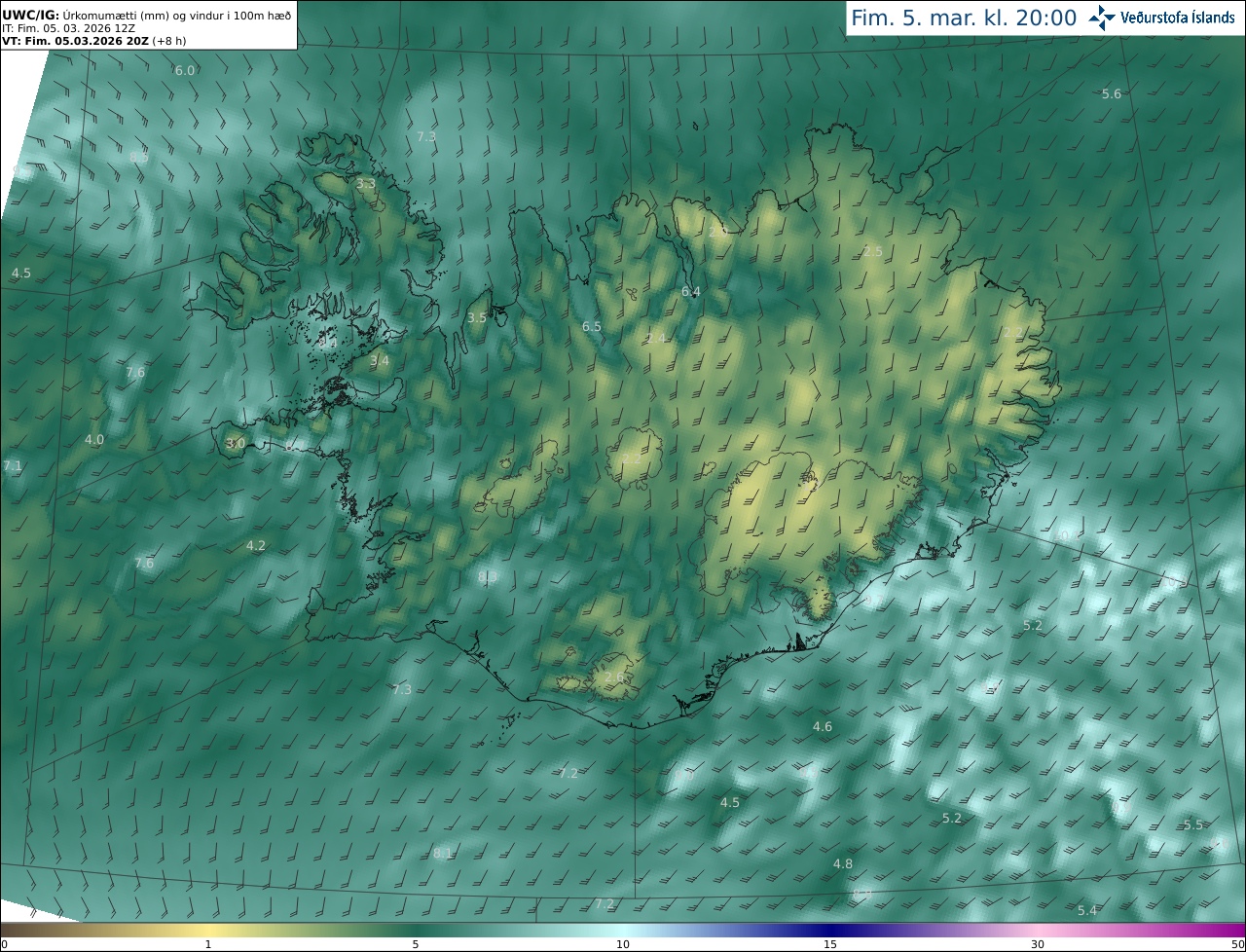Click the 3.4 value label
The width and height of the screenshot is (1246, 952).
380,361
